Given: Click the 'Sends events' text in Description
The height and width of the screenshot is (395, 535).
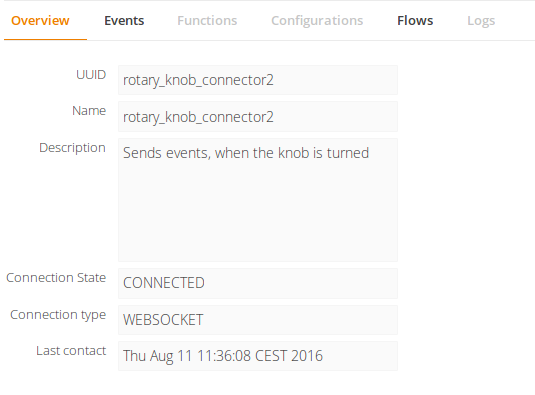Looking at the screenshot, I should (x=165, y=153).
